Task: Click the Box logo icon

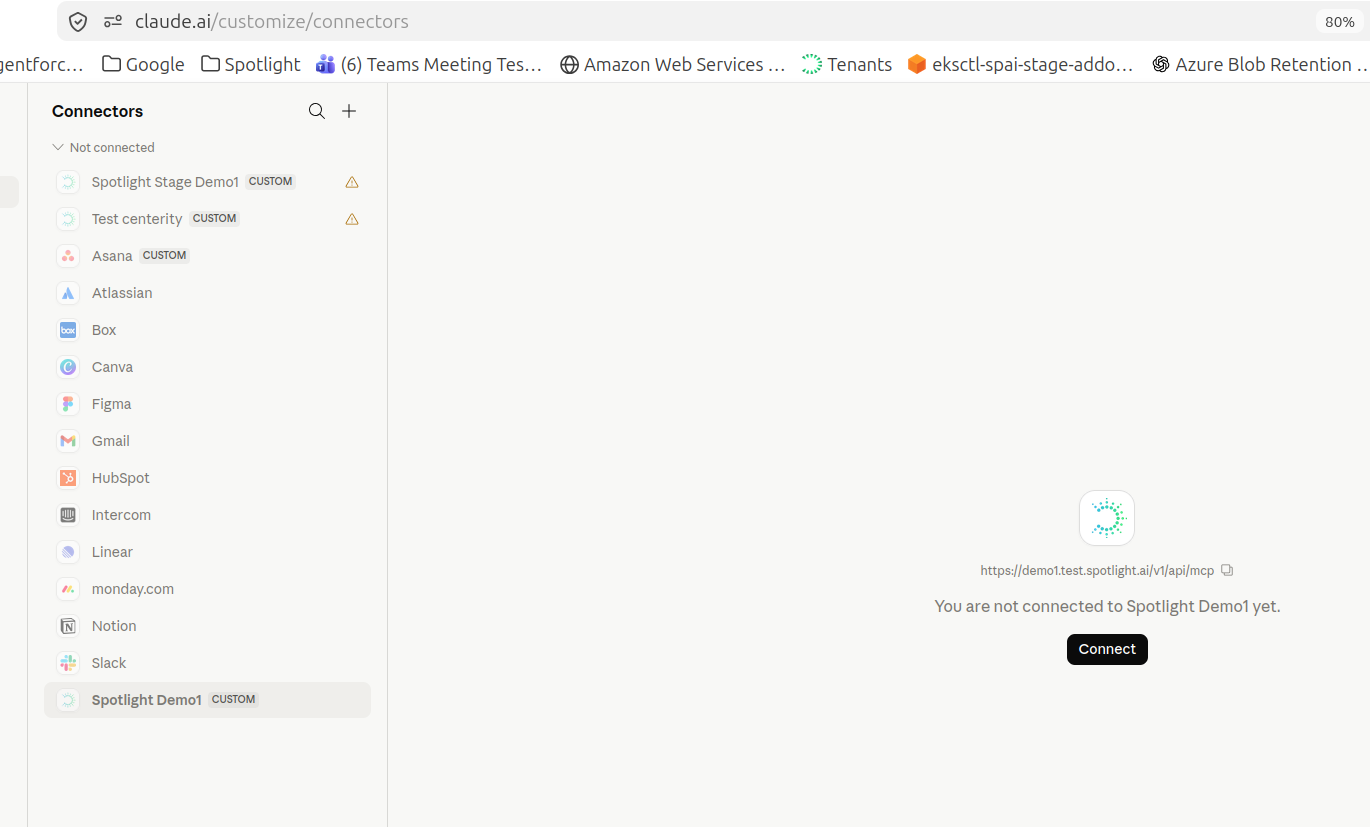Action: point(68,330)
